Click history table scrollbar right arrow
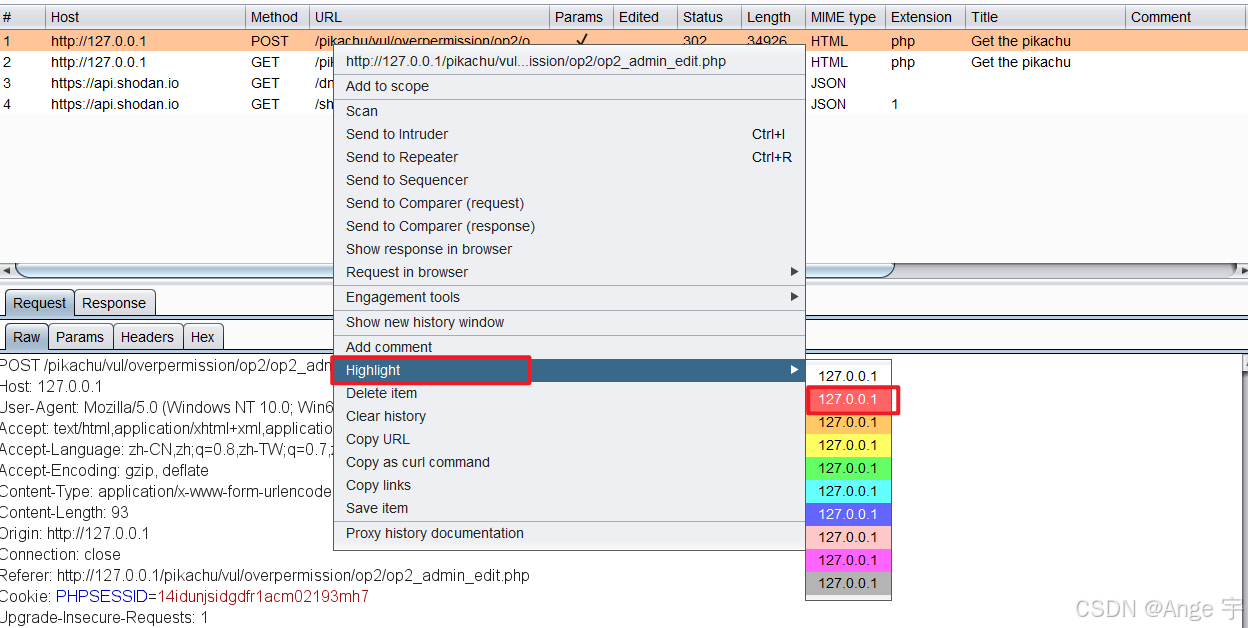Image resolution: width=1248 pixels, height=628 pixels. click(x=1242, y=270)
